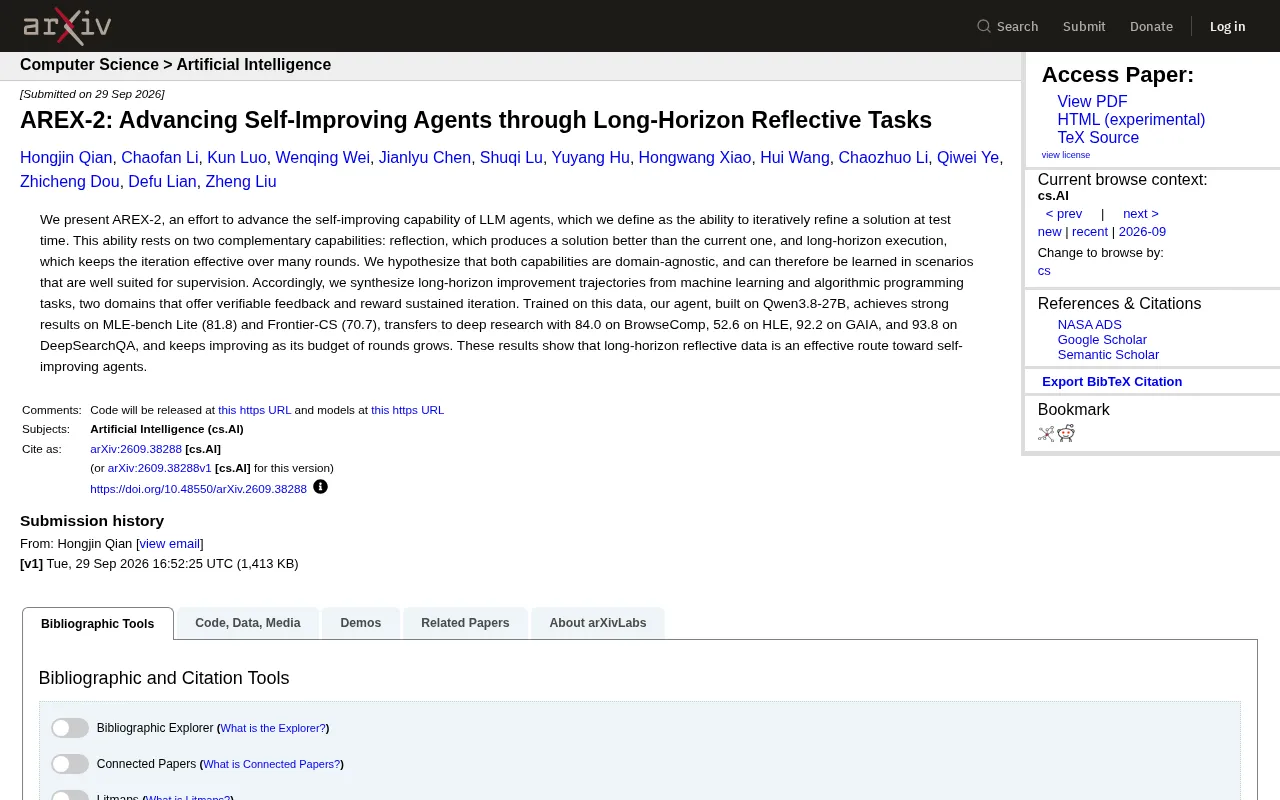Open Search in the top bar
This screenshot has width=1280, height=800.
click(x=1008, y=26)
